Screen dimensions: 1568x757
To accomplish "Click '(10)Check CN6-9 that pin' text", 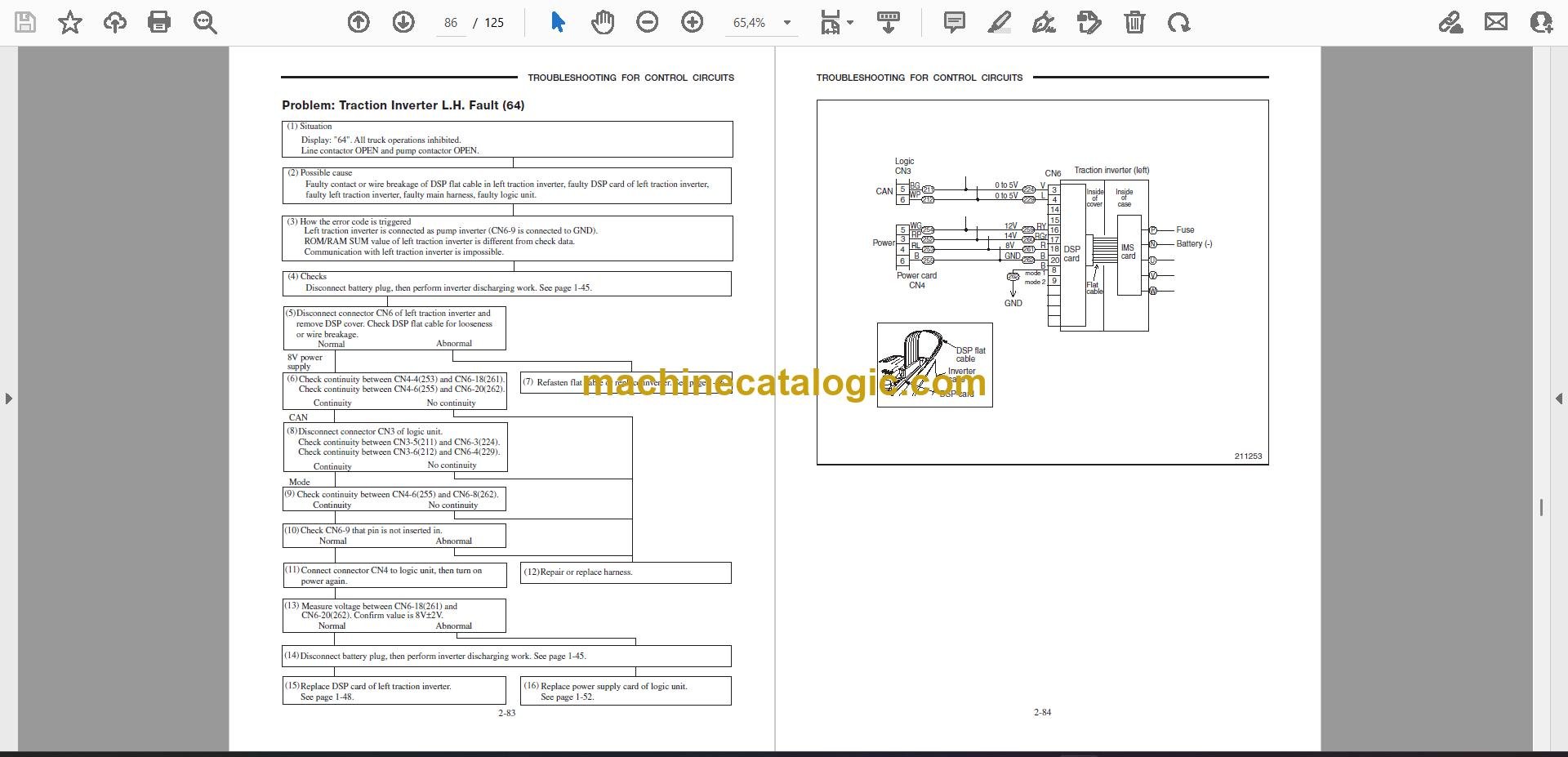I will point(363,531).
